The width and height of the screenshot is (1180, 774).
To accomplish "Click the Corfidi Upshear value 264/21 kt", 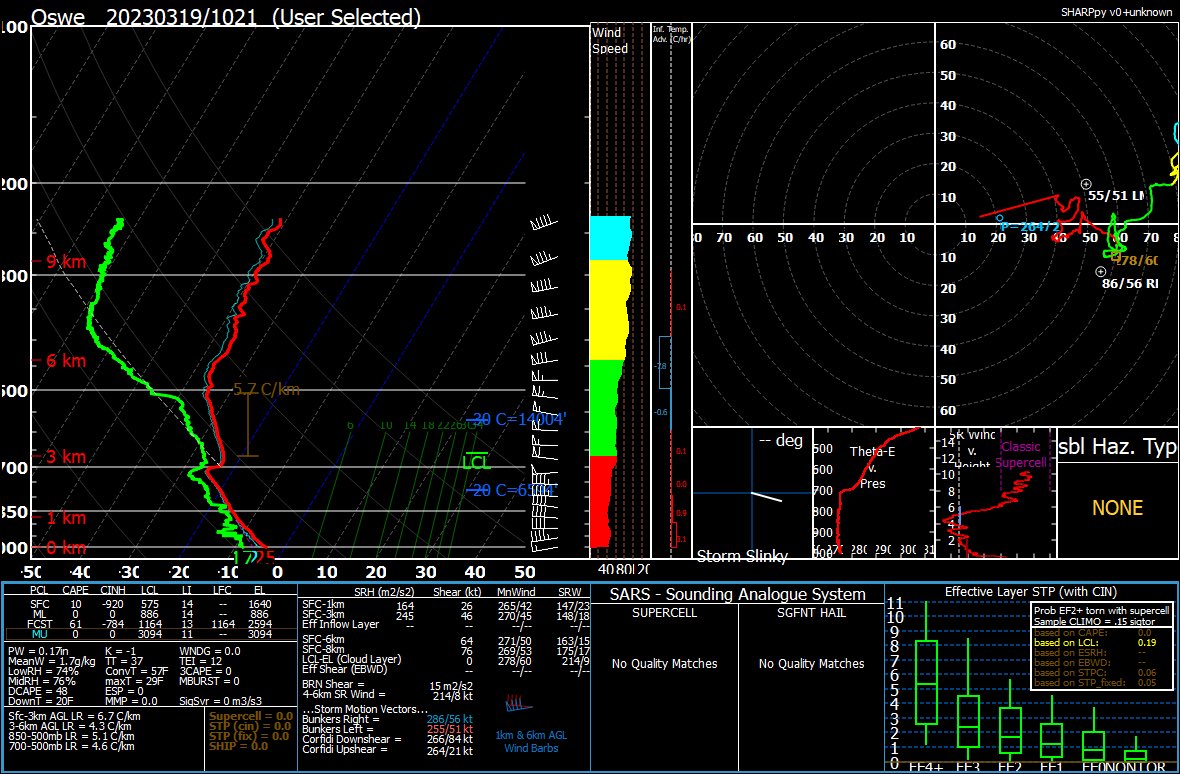I will 450,751.
